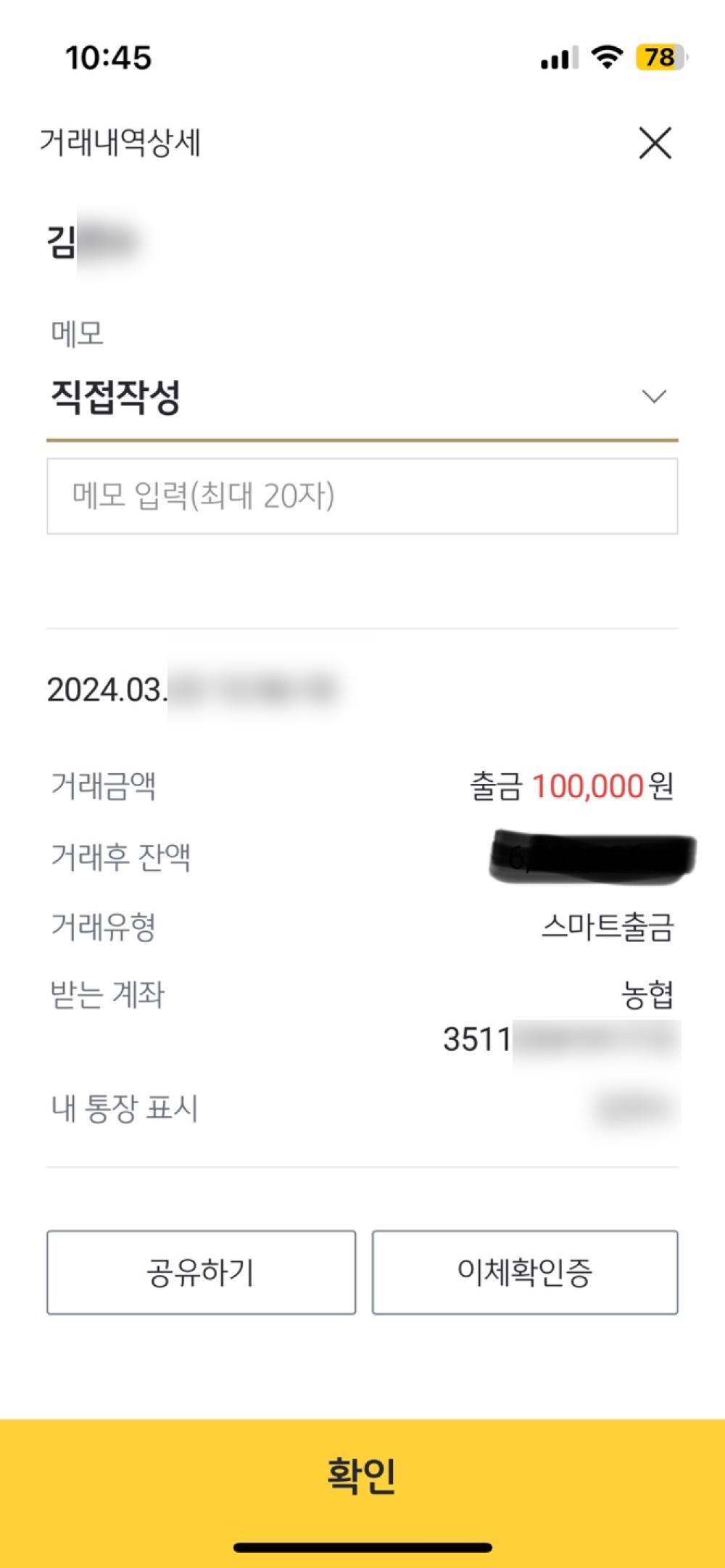725x1568 pixels.
Task: Tap the 공유하기 button
Action: coord(201,1272)
